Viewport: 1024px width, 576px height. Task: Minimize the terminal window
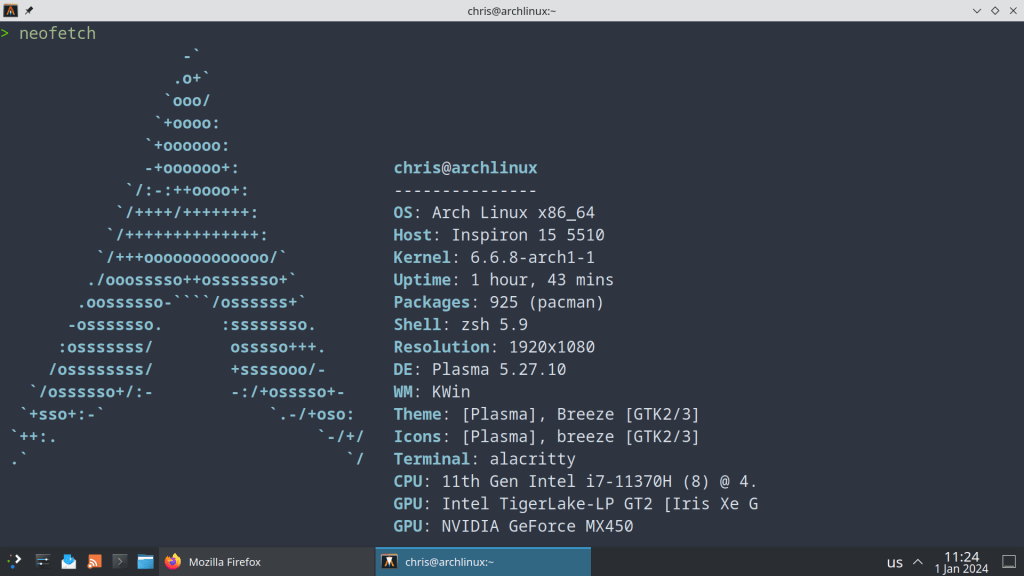click(x=976, y=10)
